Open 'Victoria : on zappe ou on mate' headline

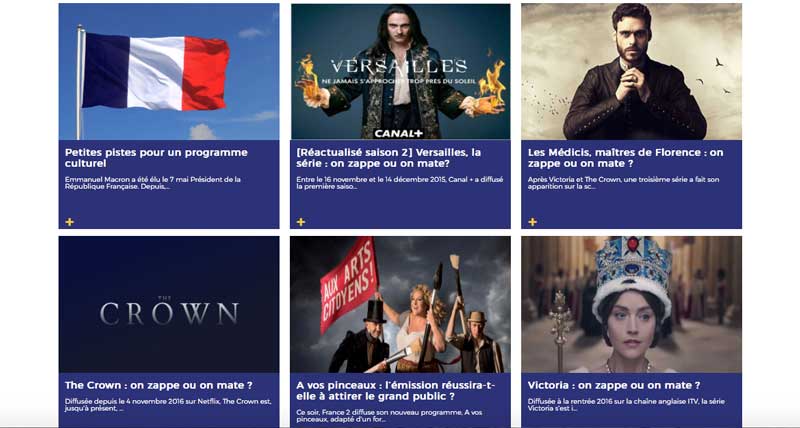pos(614,385)
